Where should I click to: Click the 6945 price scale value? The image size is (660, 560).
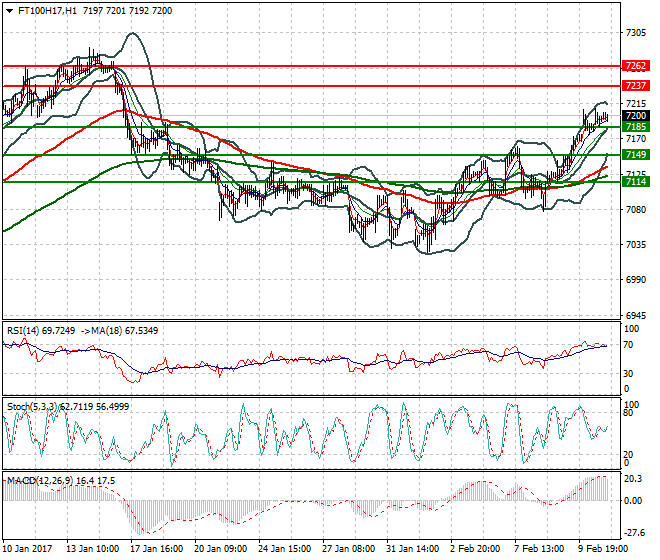coord(636,315)
